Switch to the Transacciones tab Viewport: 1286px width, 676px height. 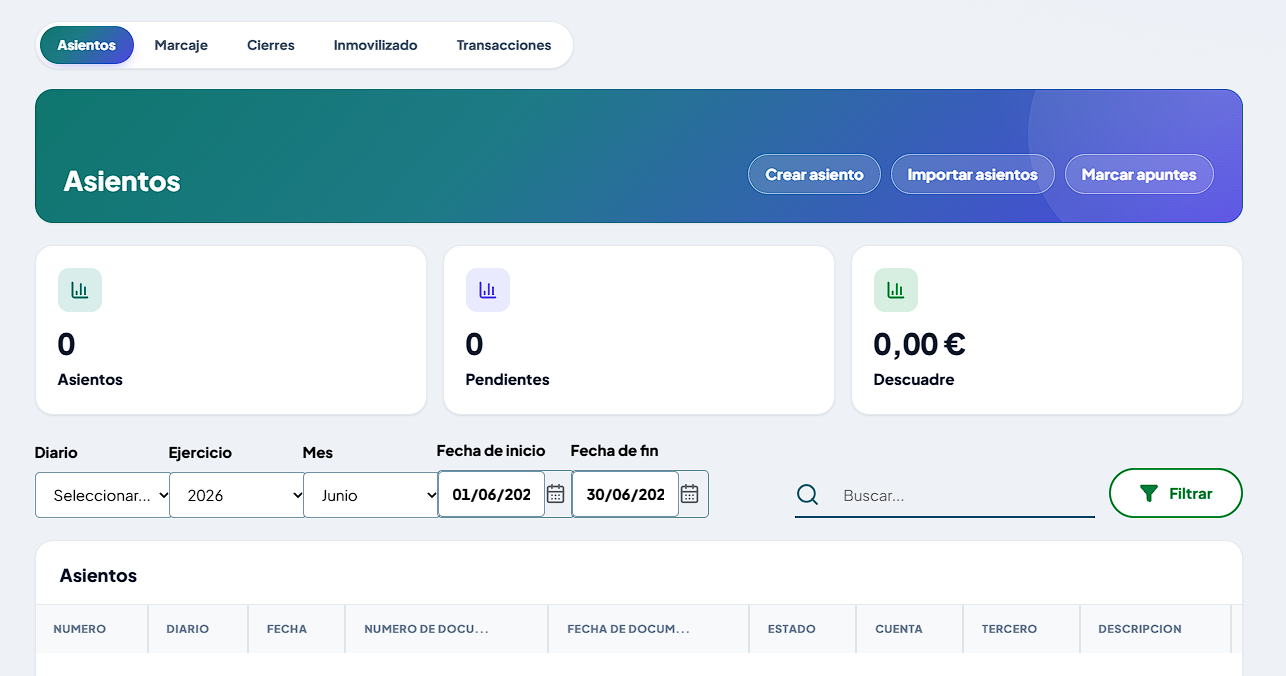(x=504, y=45)
